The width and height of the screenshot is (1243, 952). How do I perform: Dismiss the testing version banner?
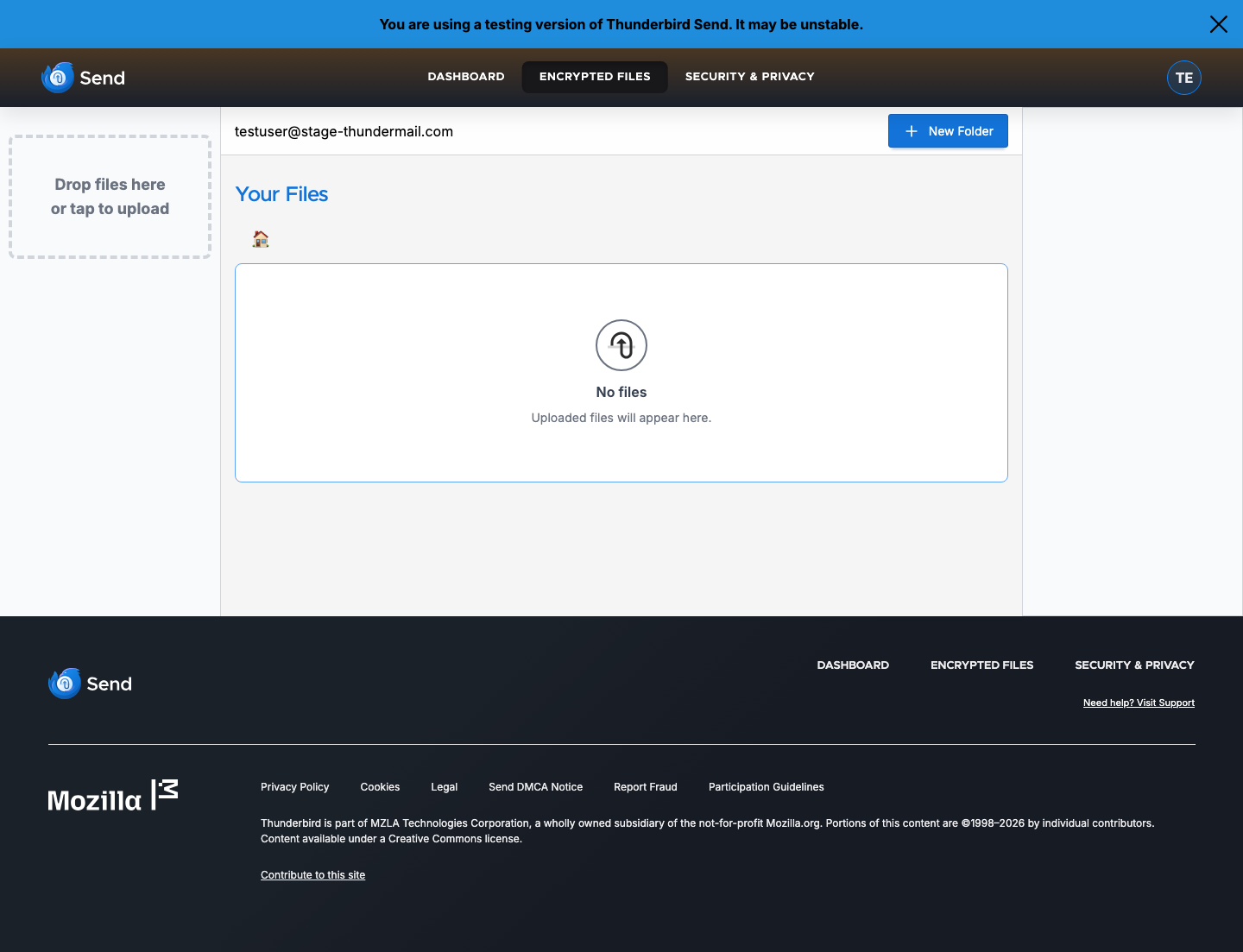click(1218, 24)
